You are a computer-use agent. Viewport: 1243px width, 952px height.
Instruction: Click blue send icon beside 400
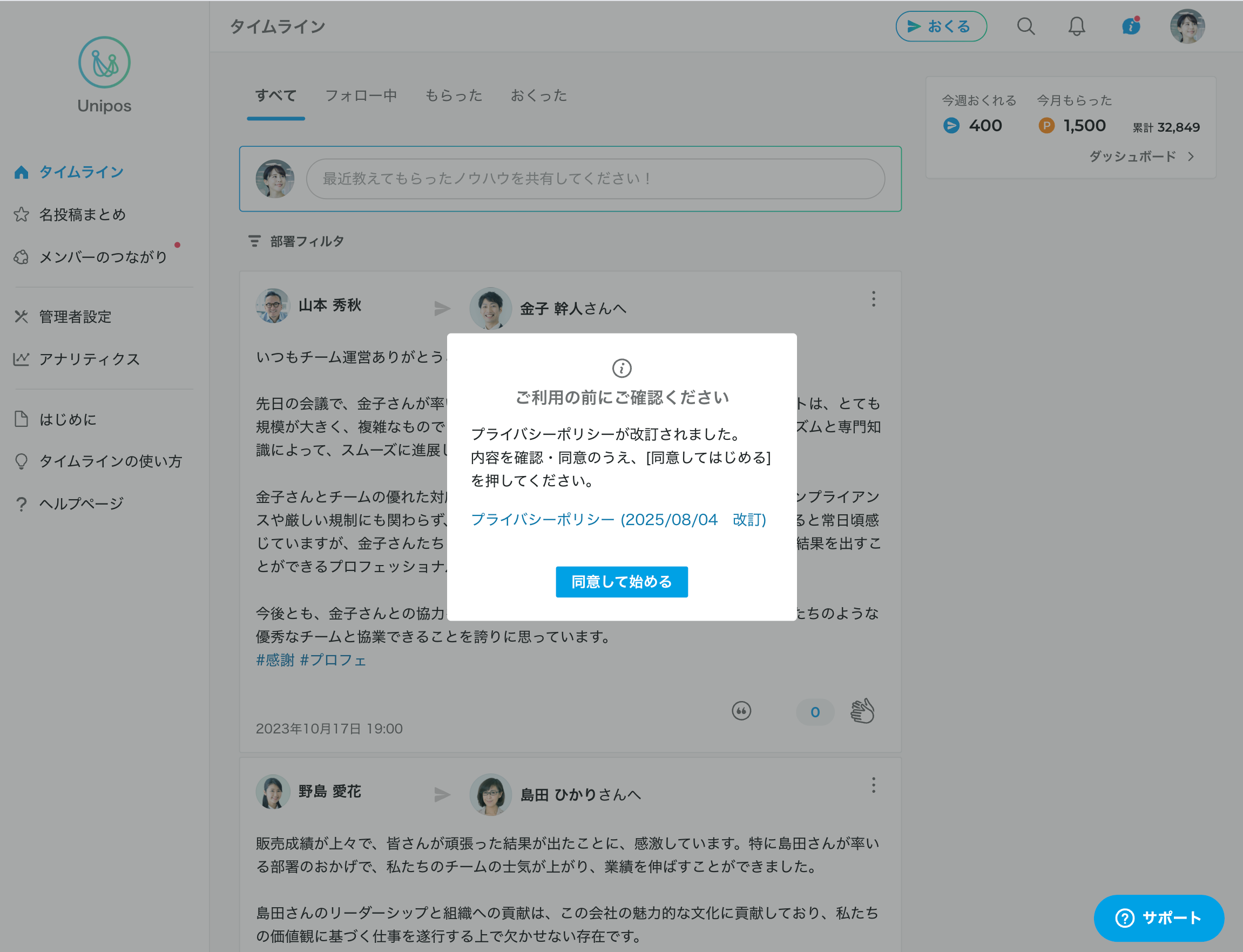click(x=951, y=126)
